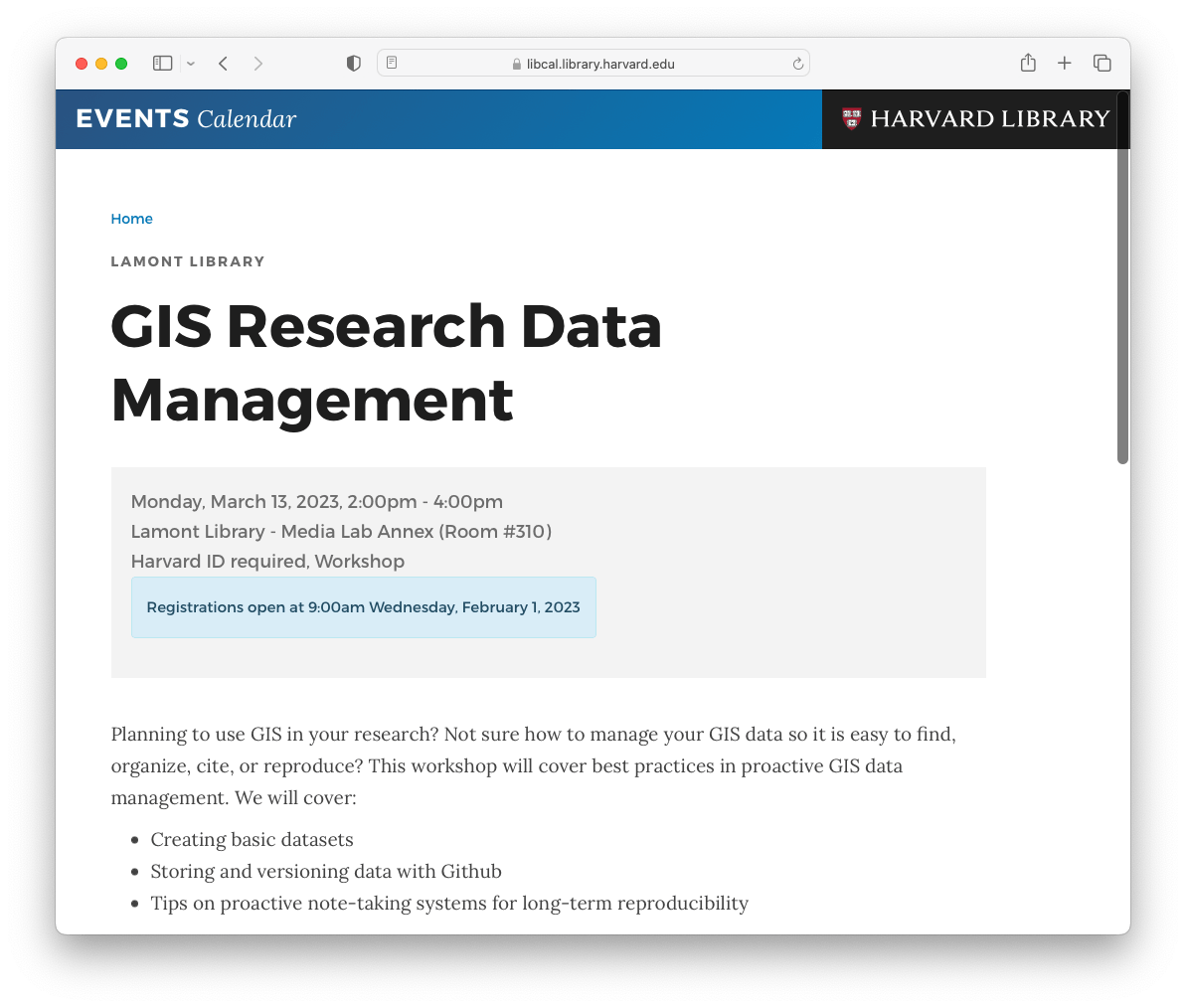Click the Harvard crest shield icon
The image size is (1186, 1008).
(852, 118)
